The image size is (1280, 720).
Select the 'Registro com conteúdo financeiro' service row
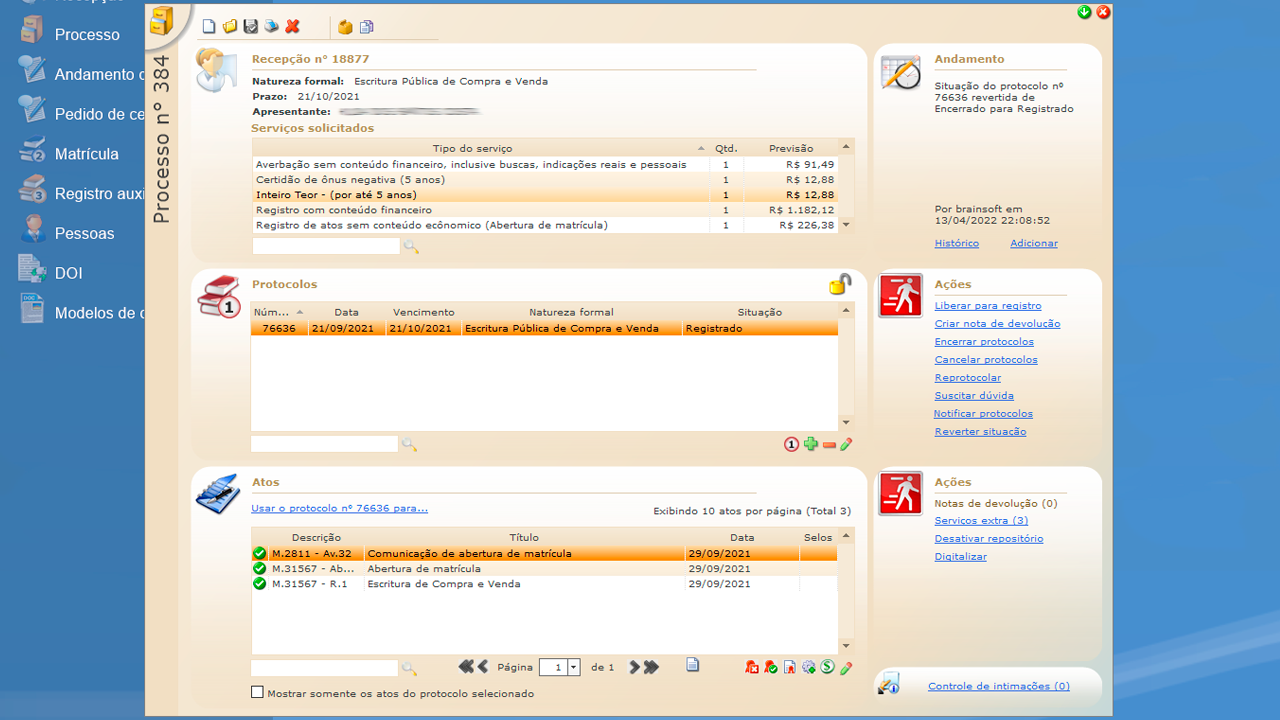click(545, 210)
